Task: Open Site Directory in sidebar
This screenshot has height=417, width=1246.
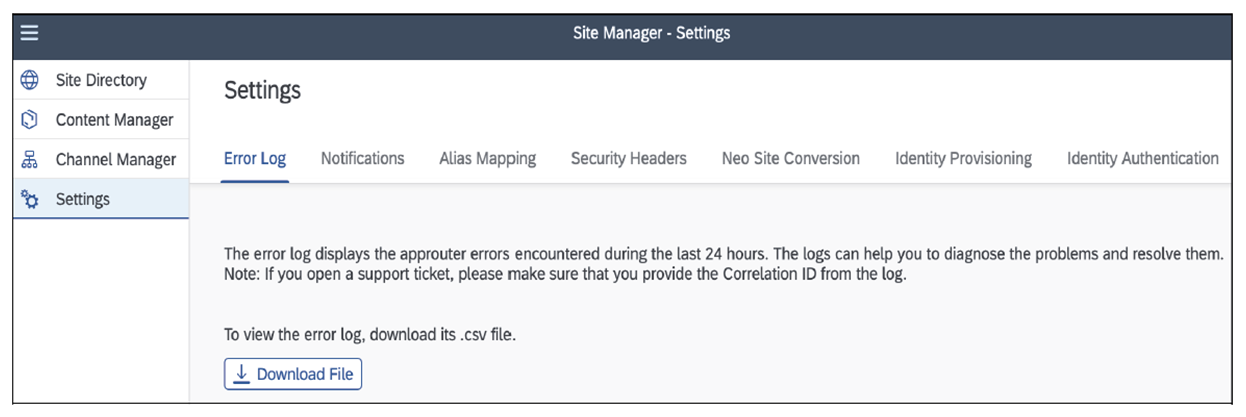Action: click(101, 80)
